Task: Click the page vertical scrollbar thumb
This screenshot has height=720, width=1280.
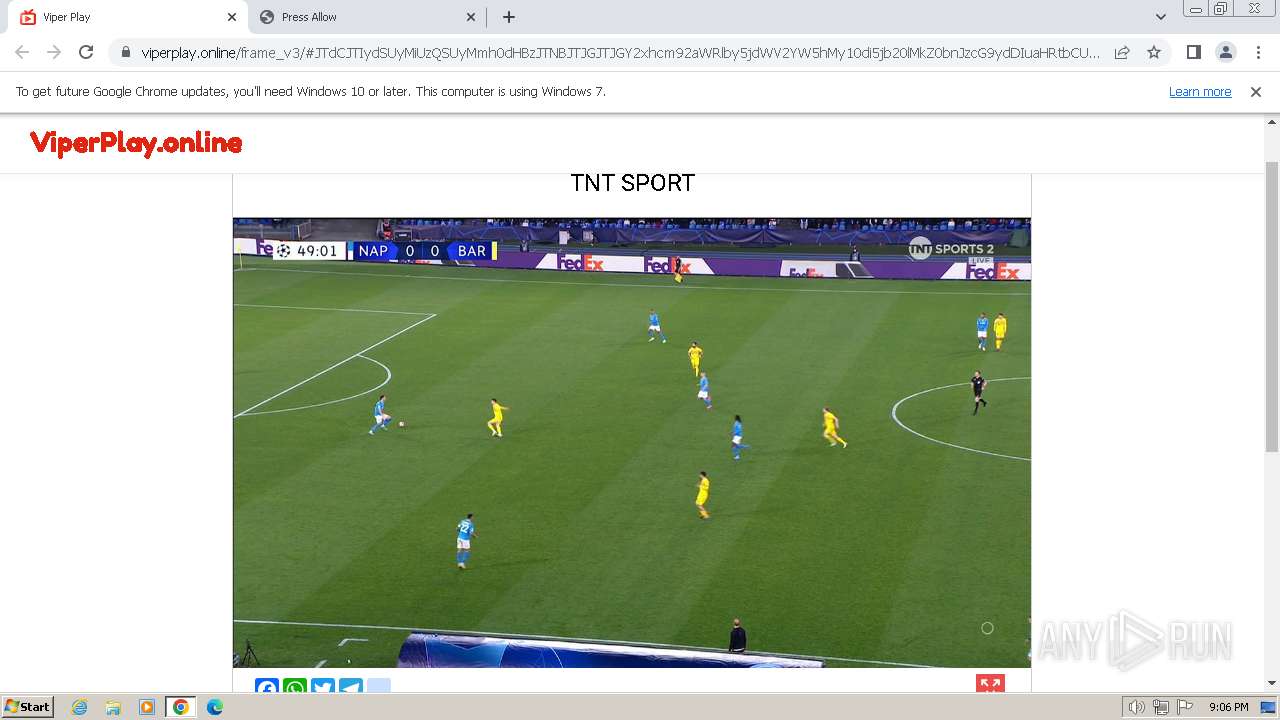Action: [1272, 305]
